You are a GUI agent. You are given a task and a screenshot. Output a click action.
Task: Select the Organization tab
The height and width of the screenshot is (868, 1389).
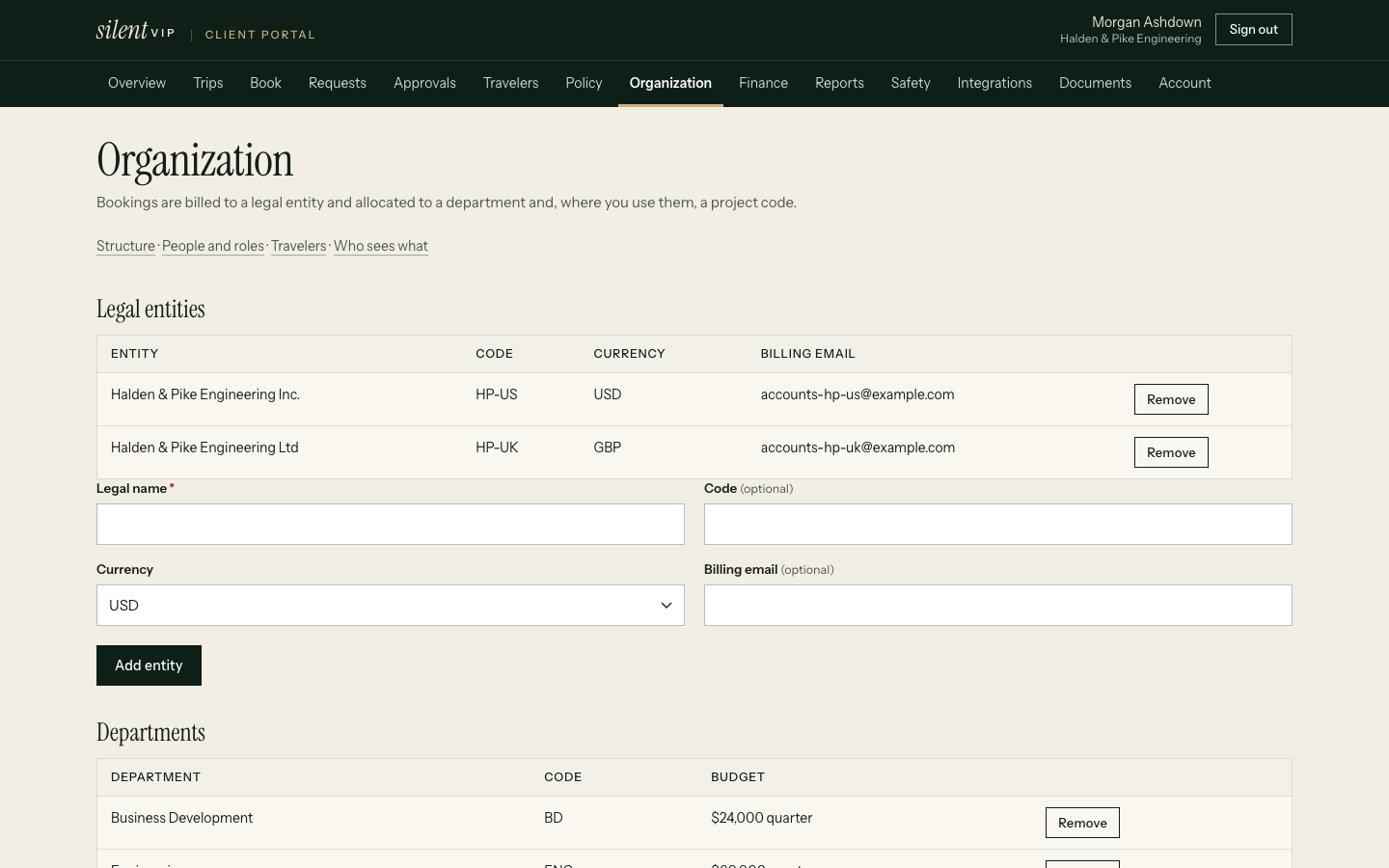pos(670,83)
